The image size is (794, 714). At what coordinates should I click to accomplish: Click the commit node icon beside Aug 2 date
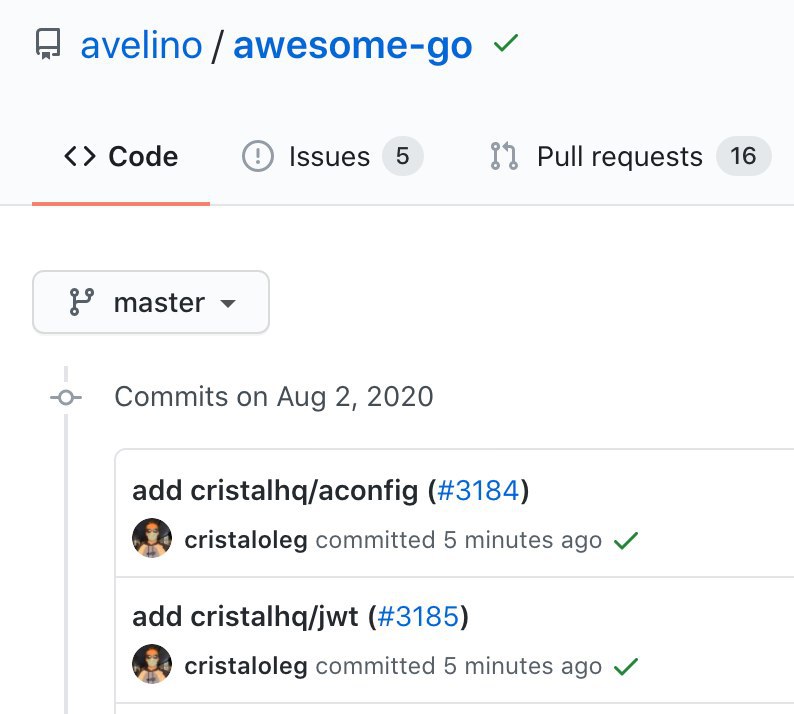coord(66,398)
